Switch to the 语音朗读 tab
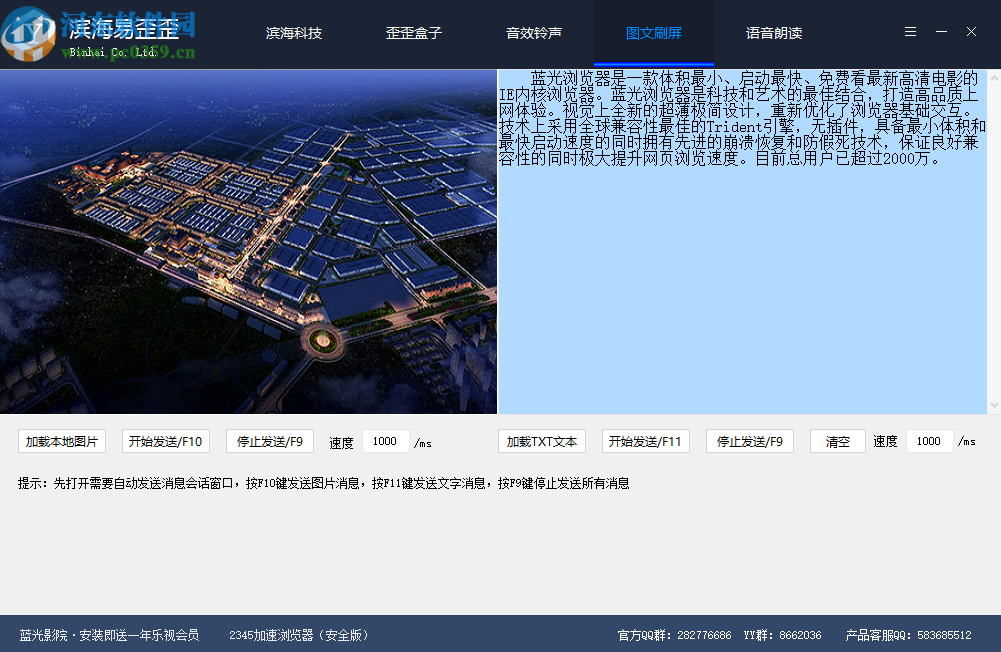1001x652 pixels. pos(775,32)
